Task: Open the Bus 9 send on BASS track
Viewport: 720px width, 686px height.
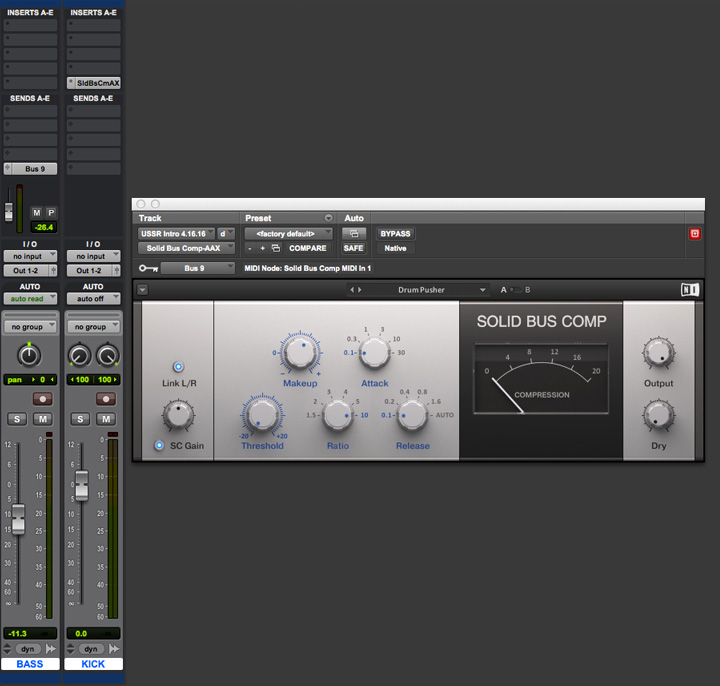Action: pos(30,169)
